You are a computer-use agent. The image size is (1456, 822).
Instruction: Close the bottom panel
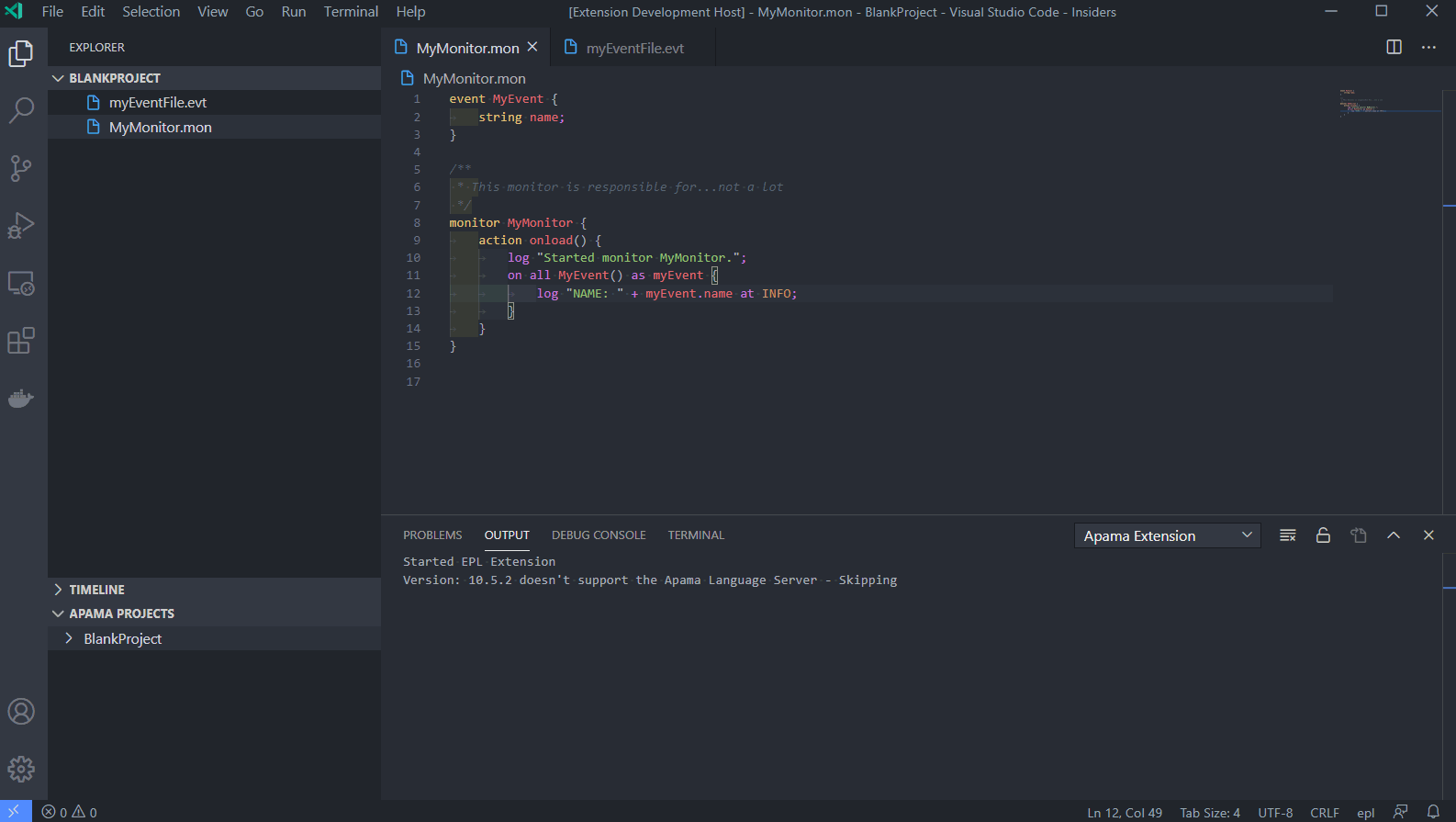click(1428, 535)
